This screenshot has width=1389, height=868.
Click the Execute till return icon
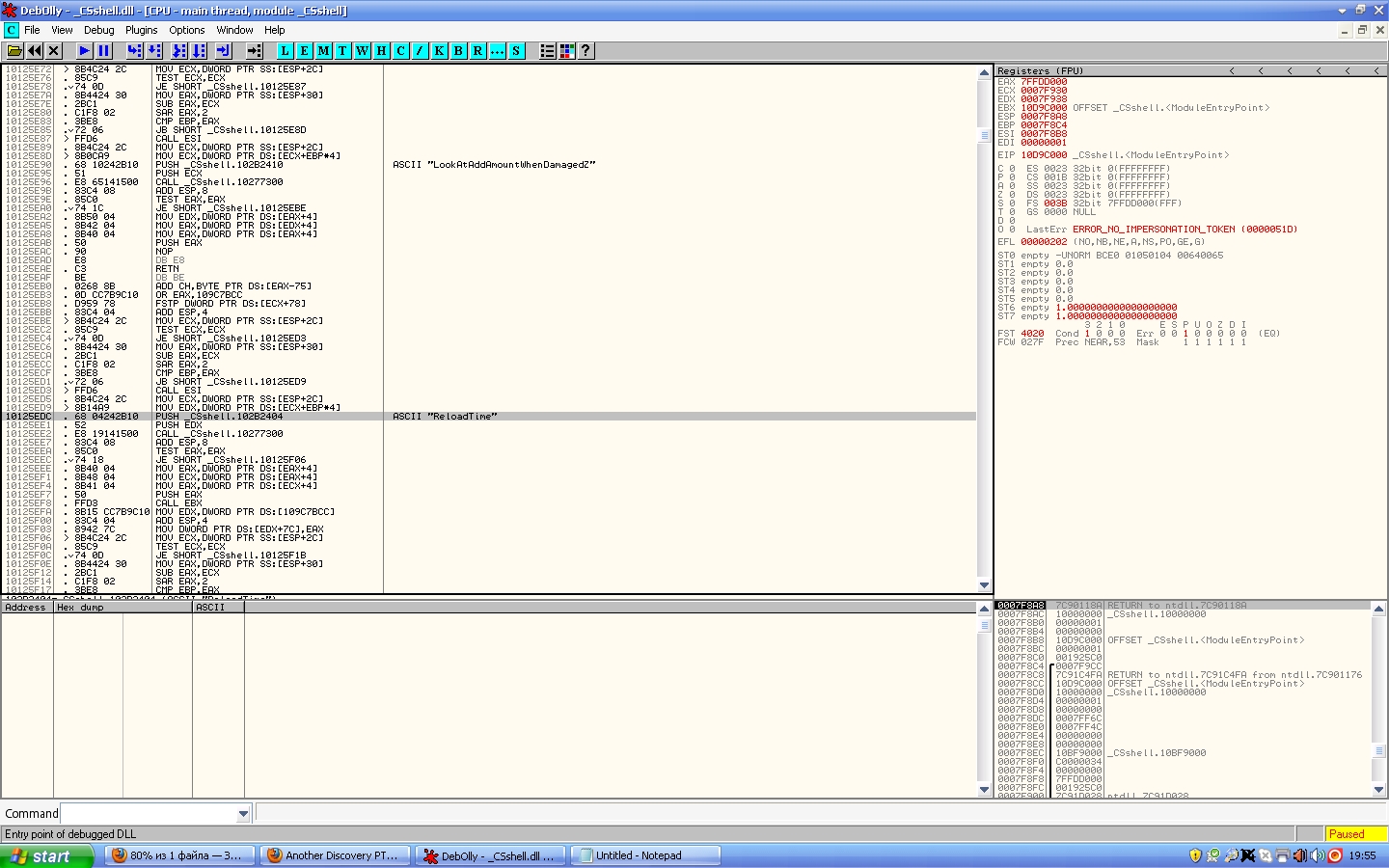click(x=224, y=50)
